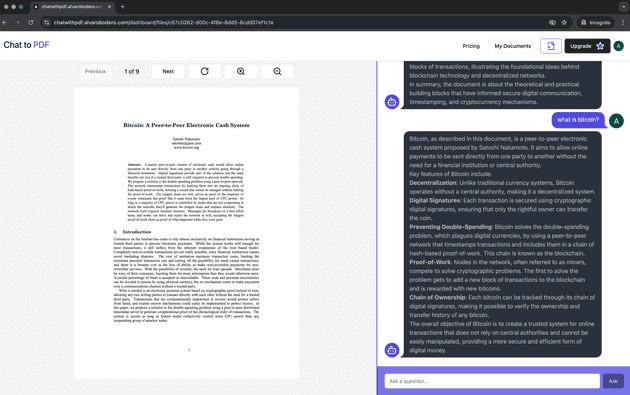Open a new browser tab
Viewport: 630px width, 395px height.
pos(123,6)
